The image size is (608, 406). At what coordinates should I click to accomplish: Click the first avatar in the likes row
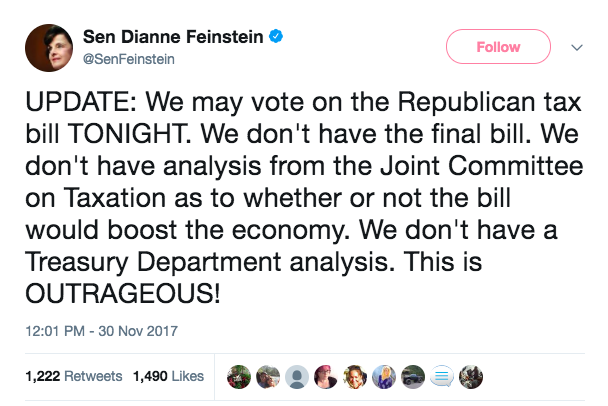(238, 377)
